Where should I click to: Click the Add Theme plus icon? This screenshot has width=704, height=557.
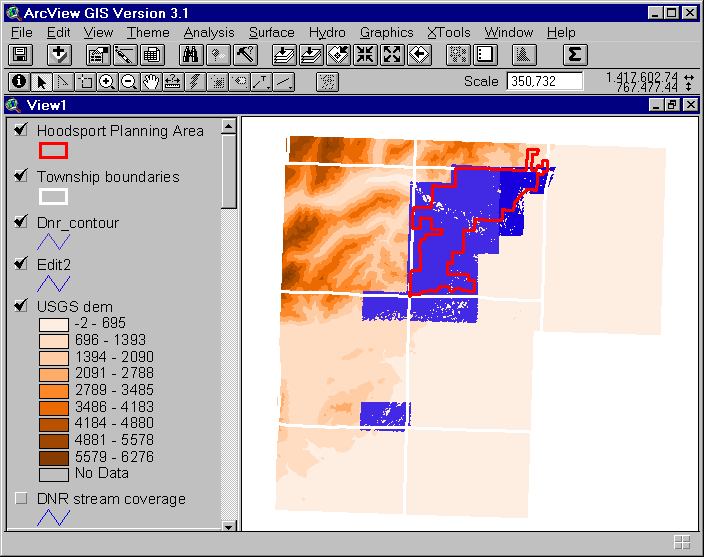click(x=59, y=55)
